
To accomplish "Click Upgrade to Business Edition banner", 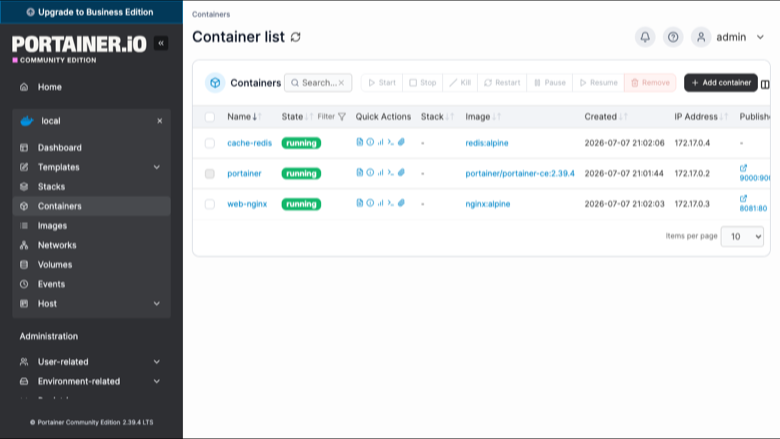I will [92, 12].
